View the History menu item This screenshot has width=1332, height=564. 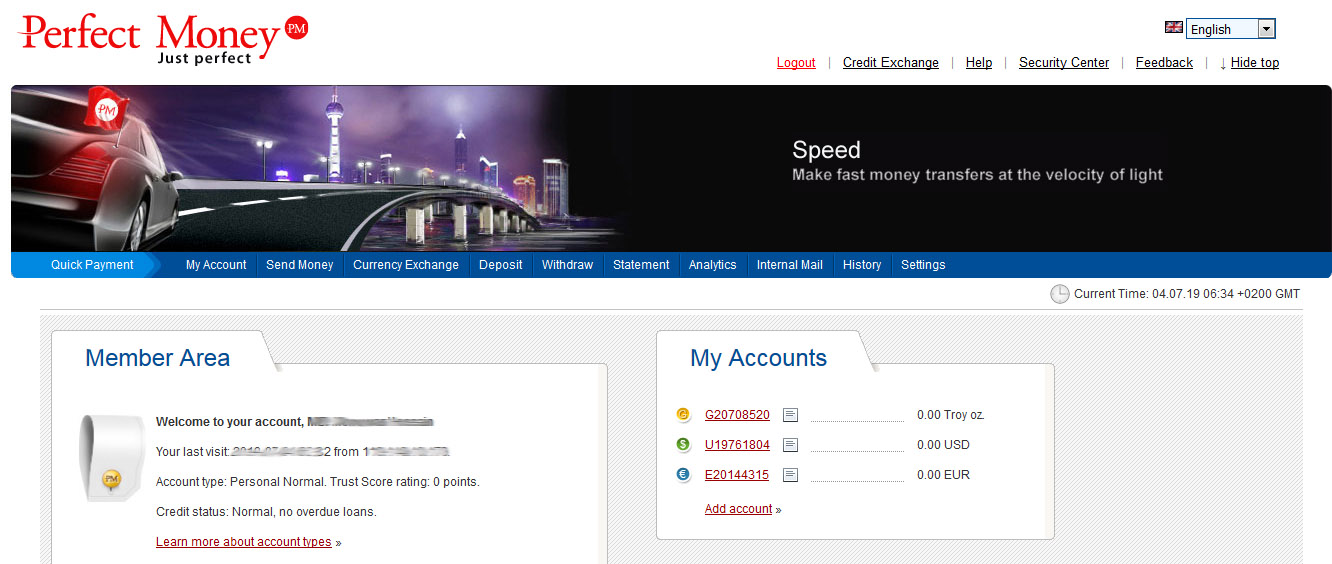[862, 265]
